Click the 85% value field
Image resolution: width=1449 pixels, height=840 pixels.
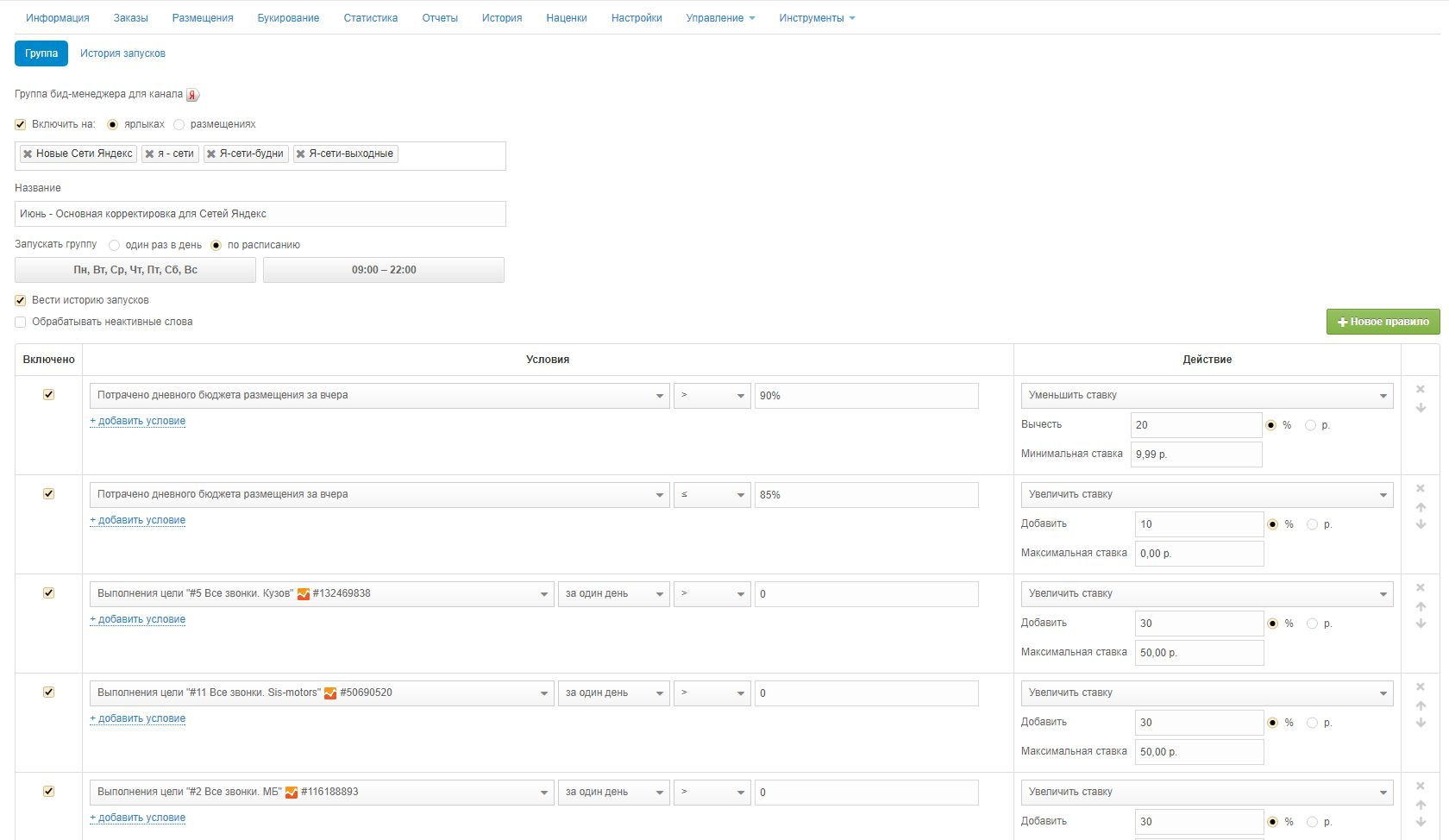point(867,495)
